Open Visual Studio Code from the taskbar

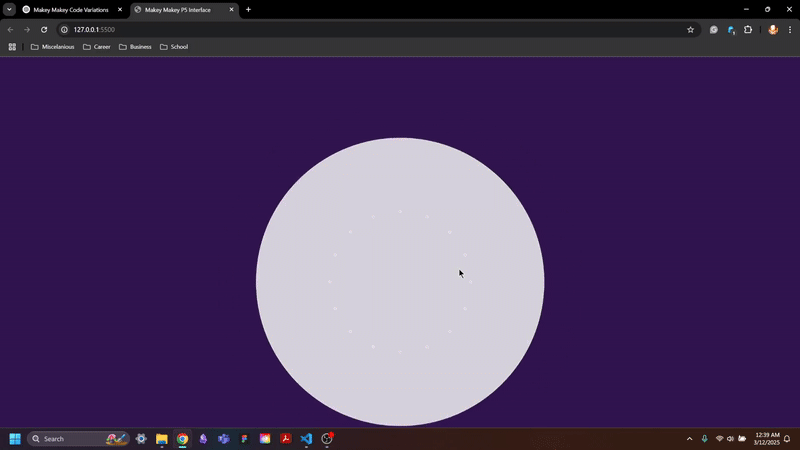(306, 439)
